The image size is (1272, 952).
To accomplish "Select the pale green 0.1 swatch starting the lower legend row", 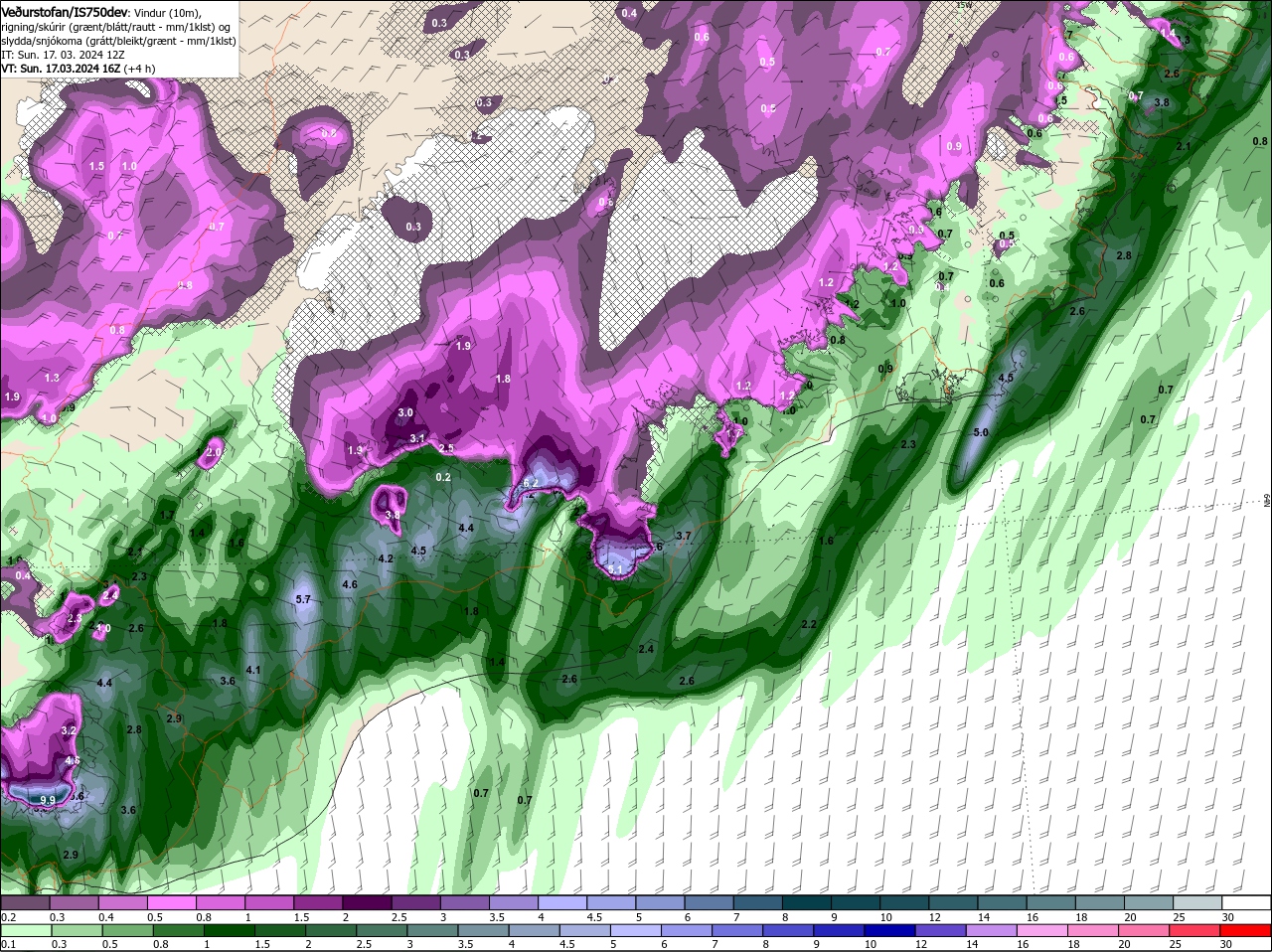I will coord(24,931).
